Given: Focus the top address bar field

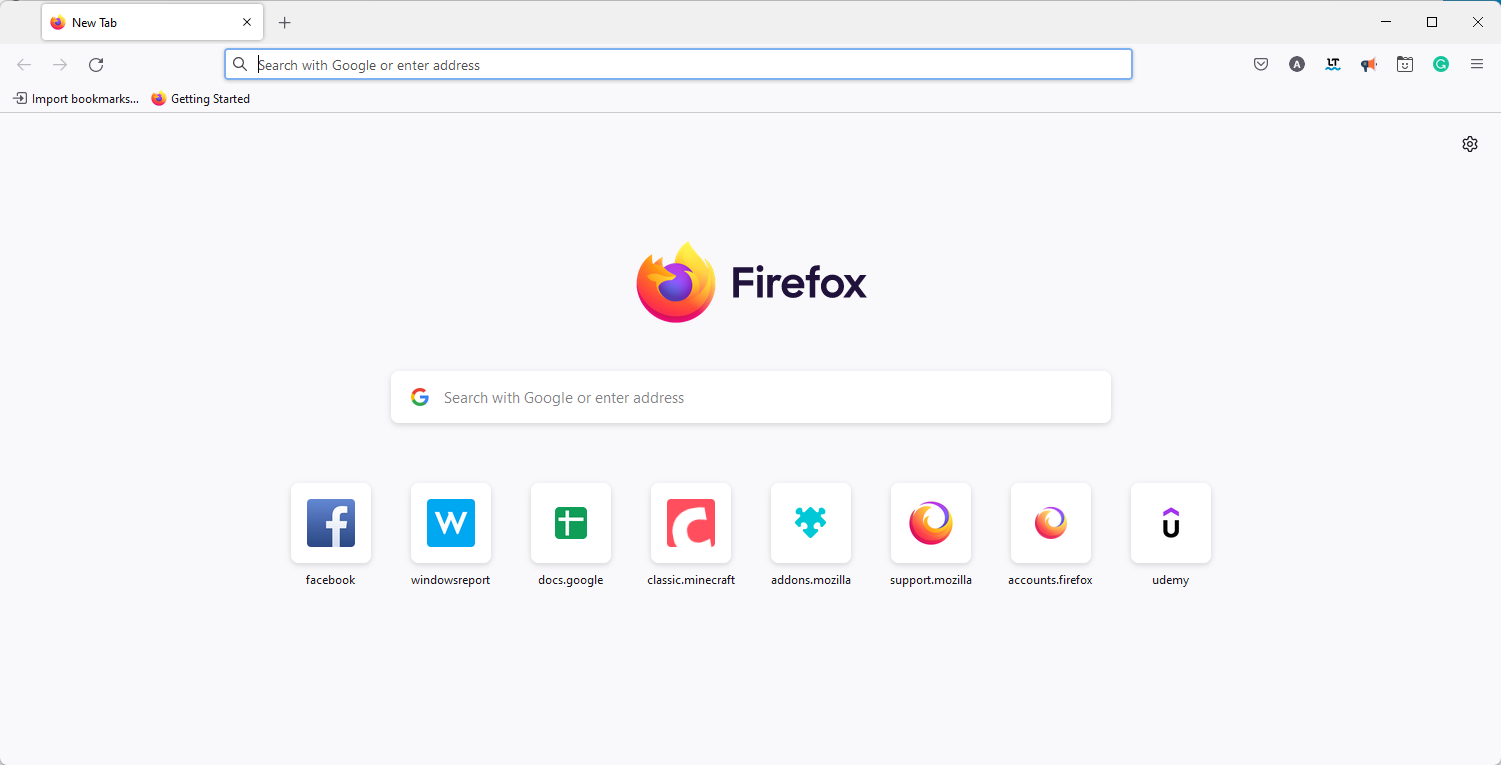Looking at the screenshot, I should click(x=678, y=65).
